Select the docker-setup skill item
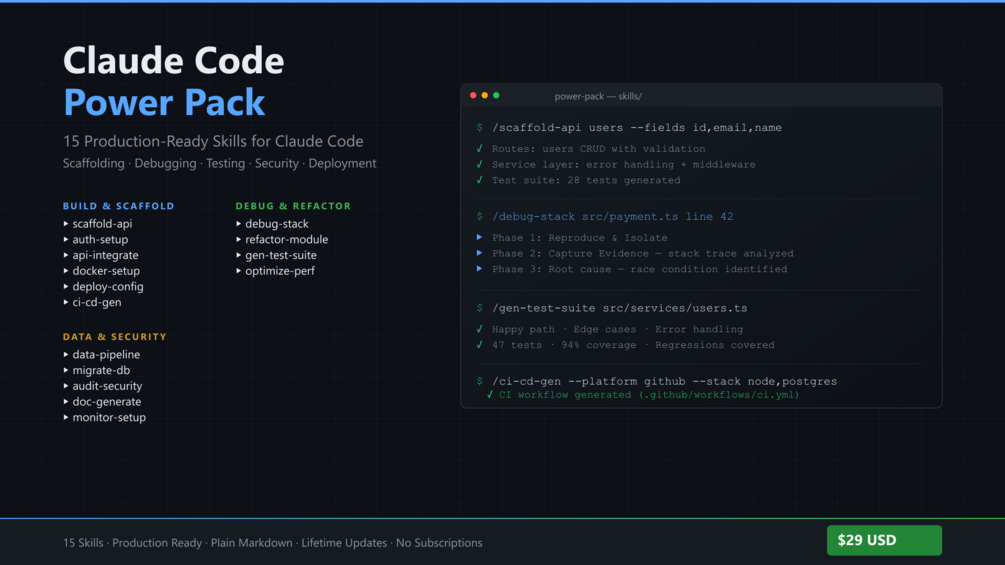This screenshot has width=1005, height=565. coord(106,271)
